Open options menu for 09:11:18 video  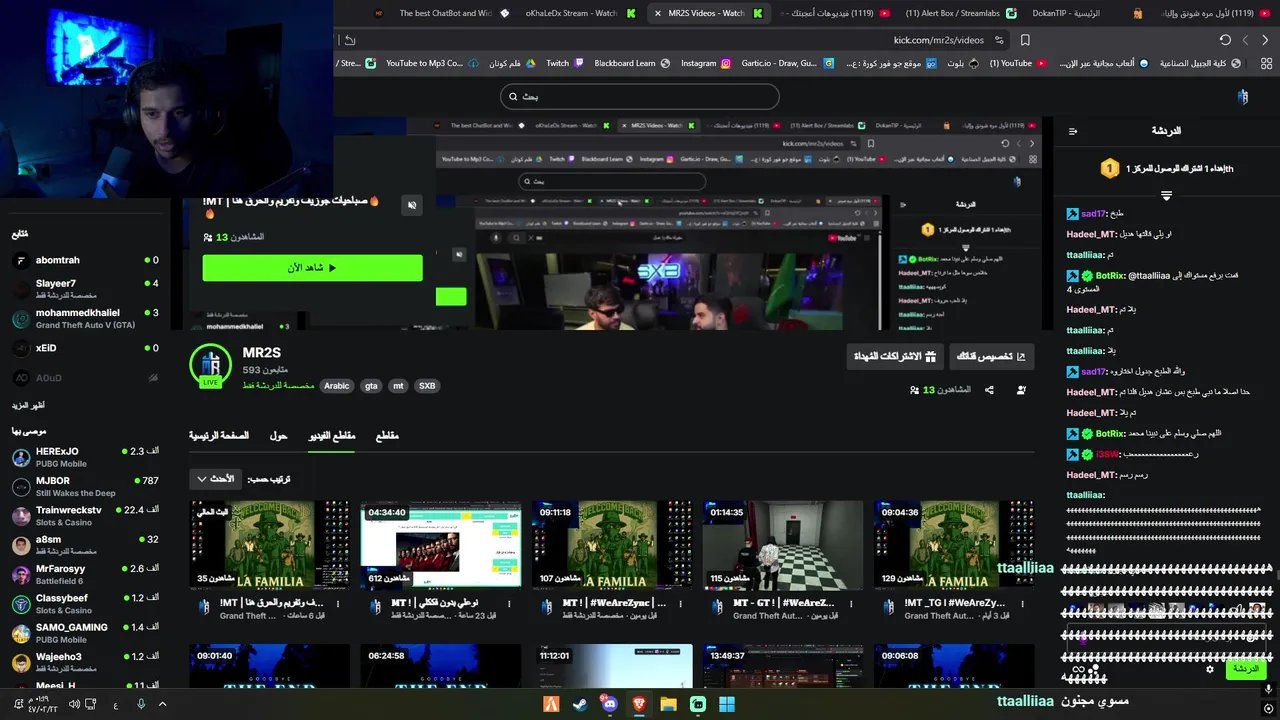680,604
